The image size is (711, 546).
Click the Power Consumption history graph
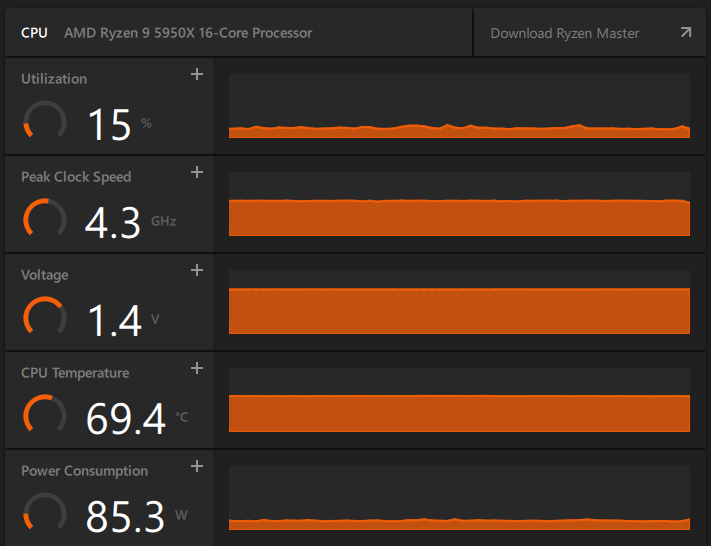(x=459, y=498)
